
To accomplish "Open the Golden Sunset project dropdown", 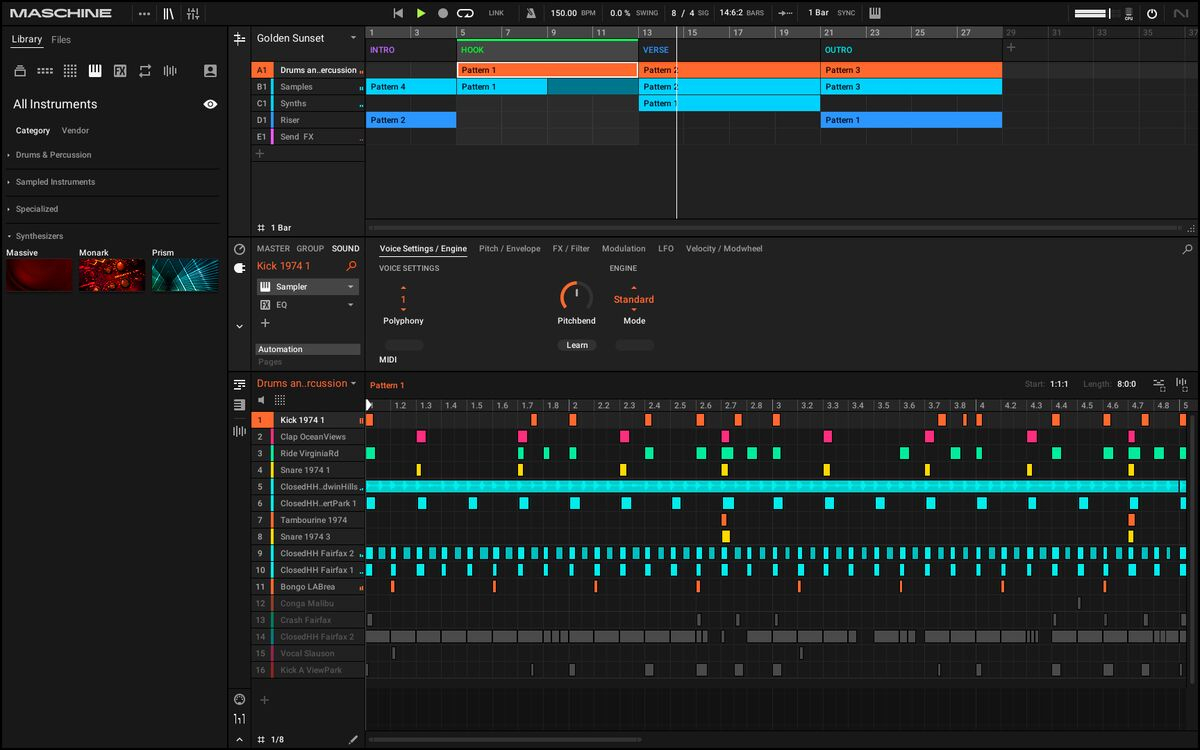I will pyautogui.click(x=353, y=38).
